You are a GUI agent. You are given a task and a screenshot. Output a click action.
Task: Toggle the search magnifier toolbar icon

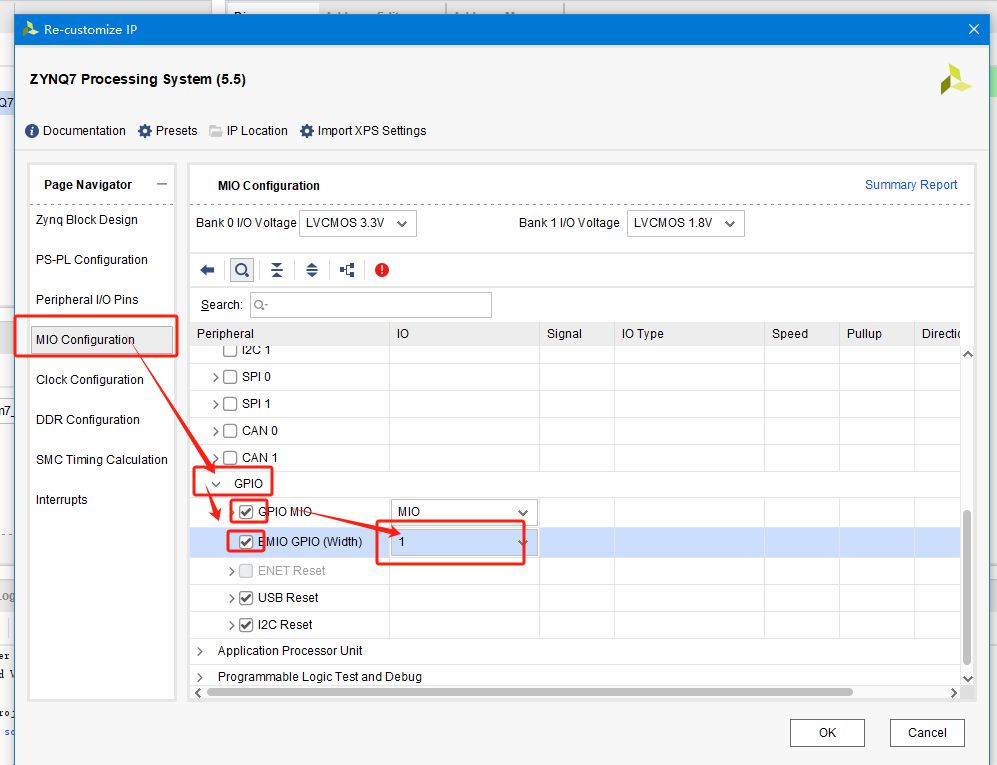tap(242, 270)
